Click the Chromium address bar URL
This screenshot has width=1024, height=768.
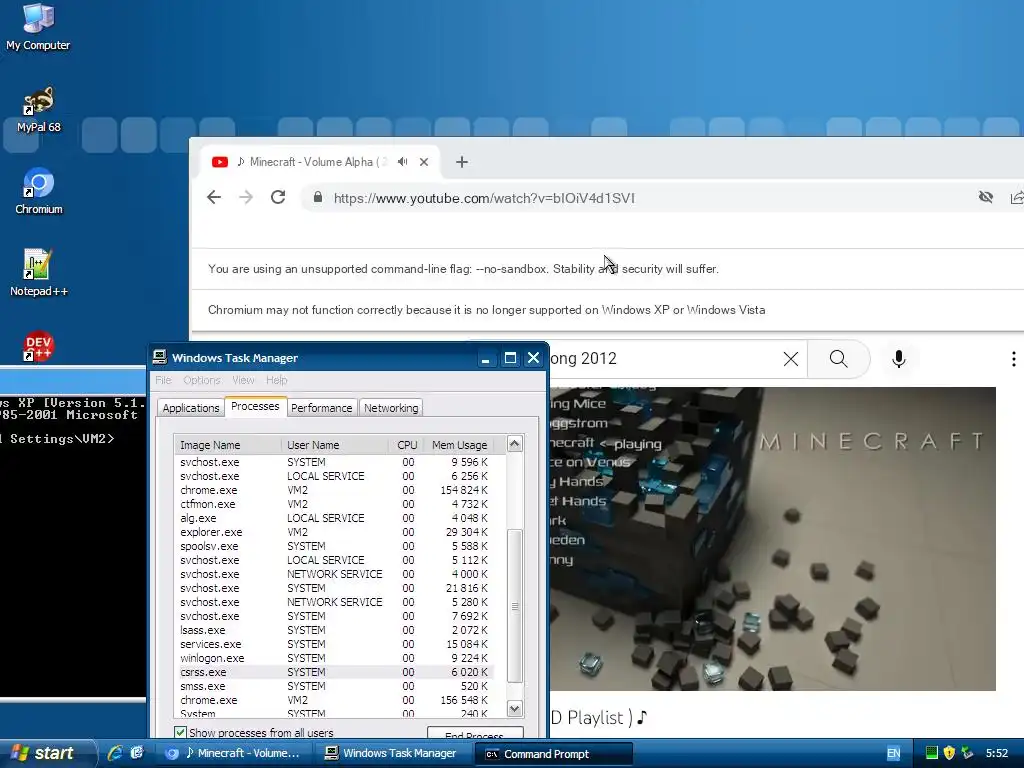(x=484, y=198)
